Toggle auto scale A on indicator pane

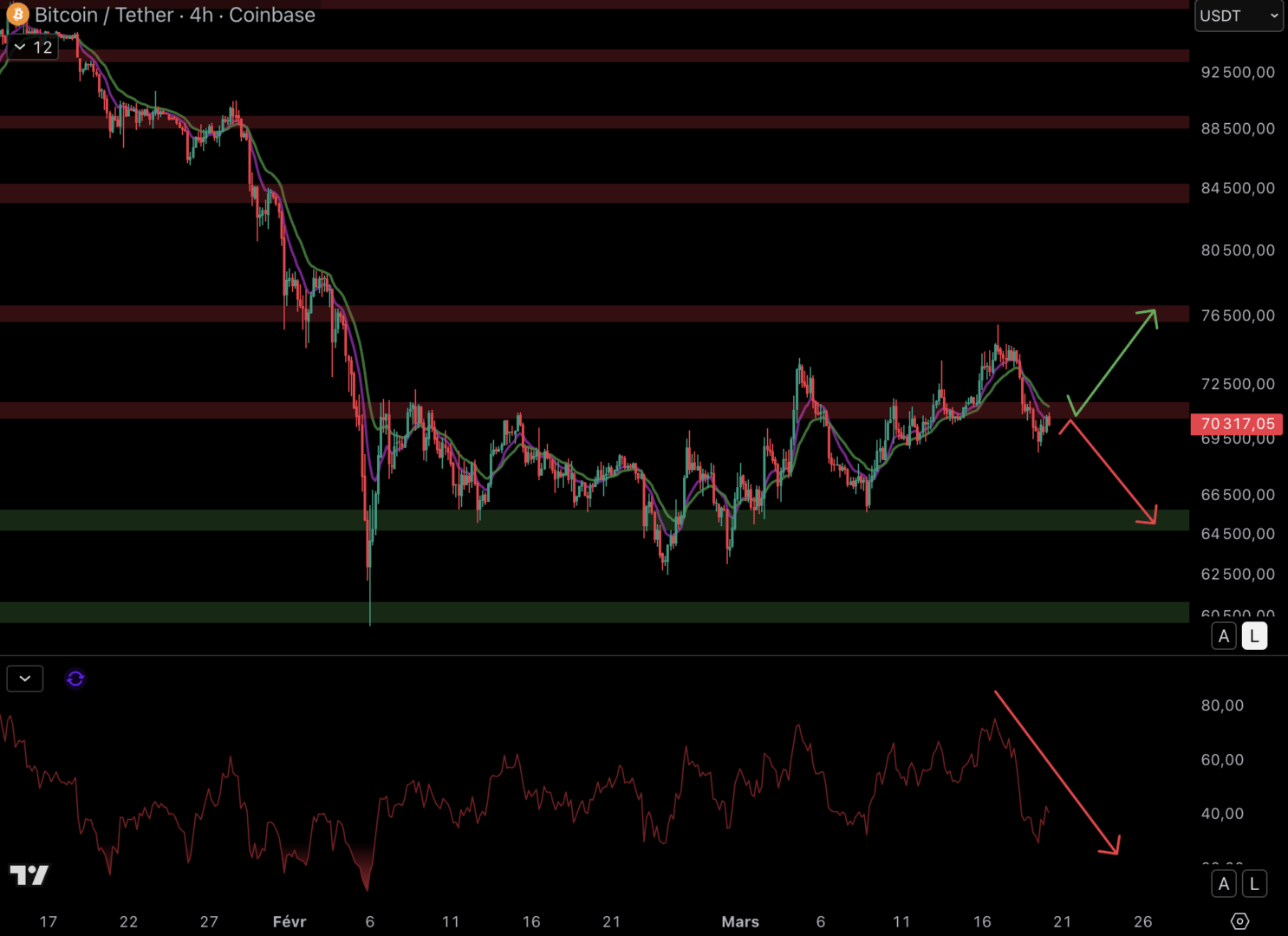tap(1223, 884)
